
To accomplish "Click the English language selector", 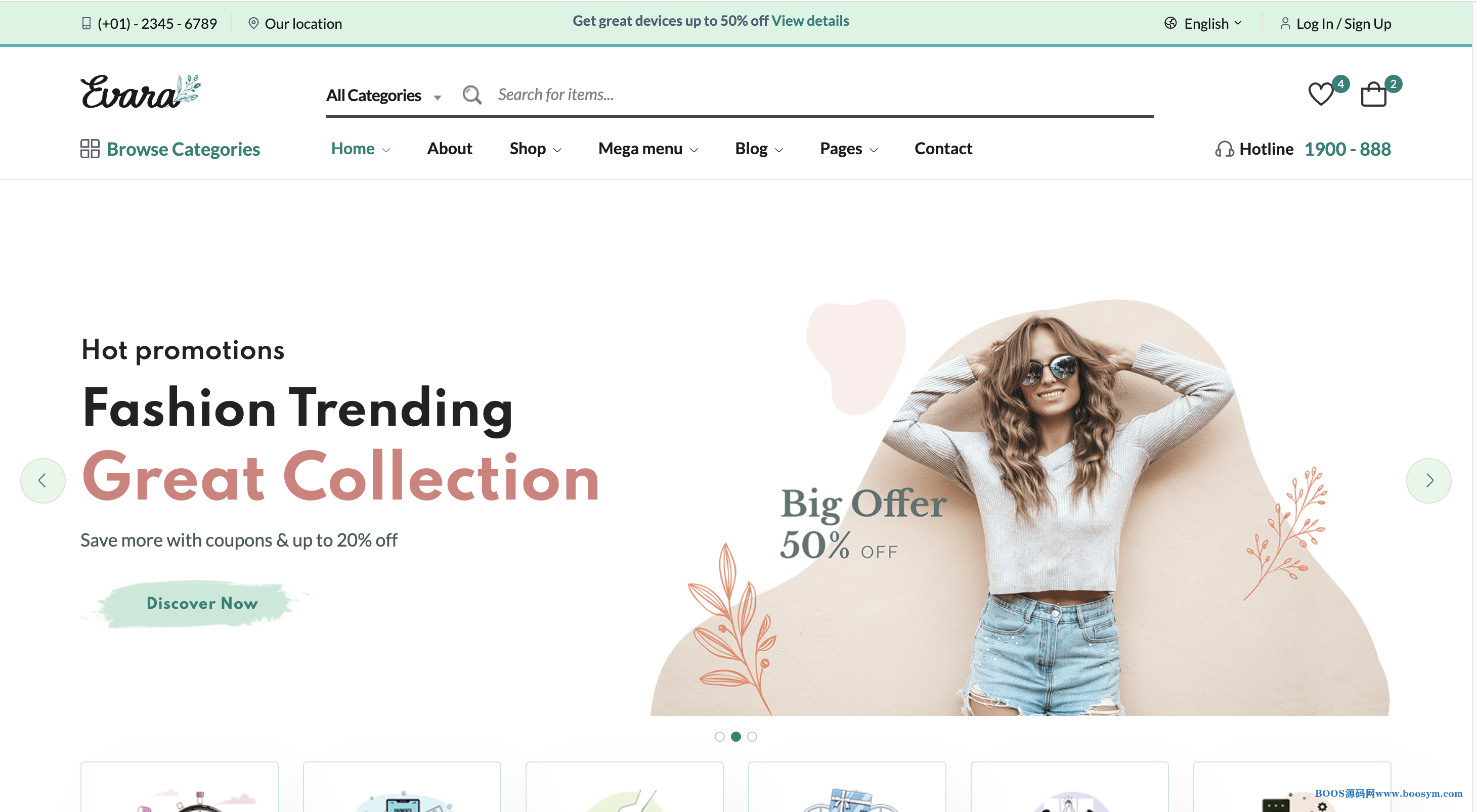I will [x=1204, y=22].
